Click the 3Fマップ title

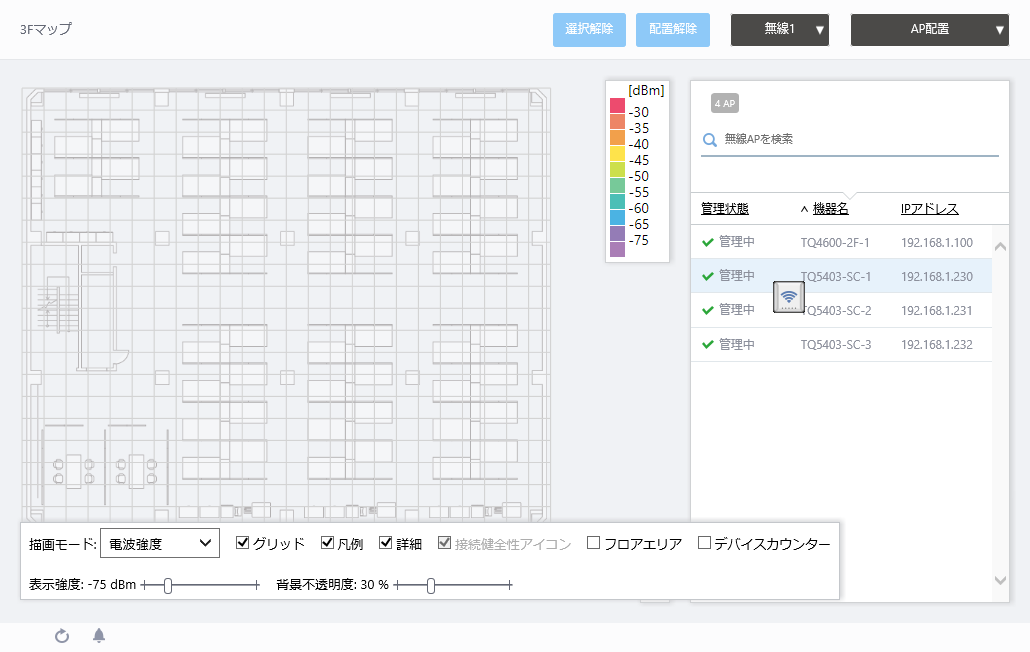pos(45,30)
